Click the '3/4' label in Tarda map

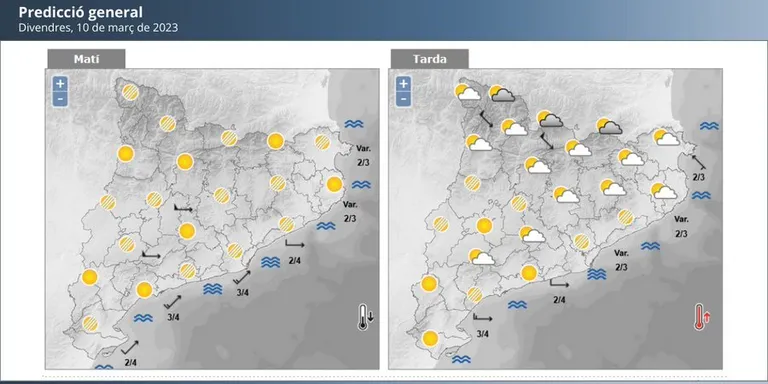tap(482, 334)
